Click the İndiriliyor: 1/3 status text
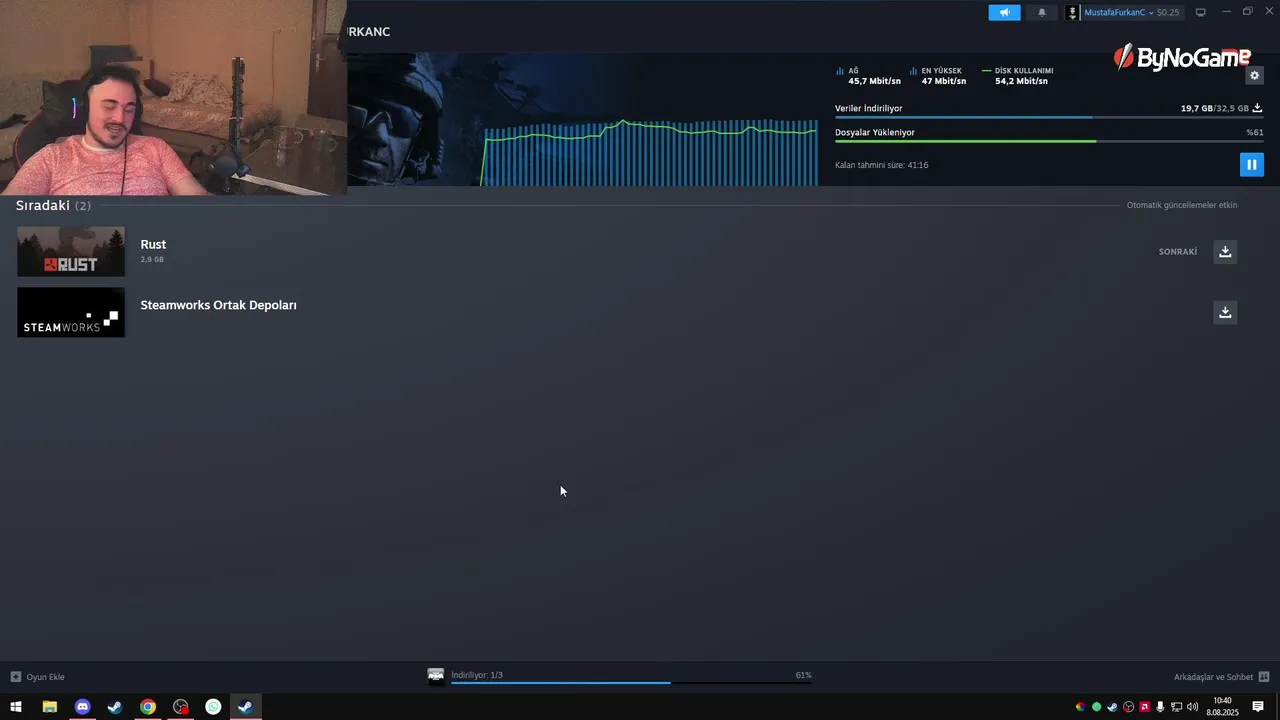Screen dimensions: 1280x720 coord(477,675)
